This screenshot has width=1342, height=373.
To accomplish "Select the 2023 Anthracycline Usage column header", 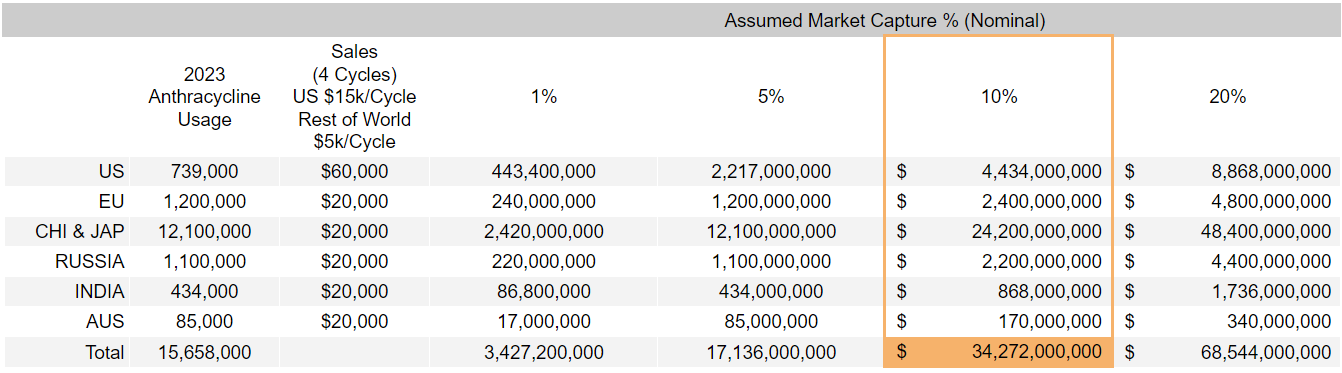I will click(204, 97).
